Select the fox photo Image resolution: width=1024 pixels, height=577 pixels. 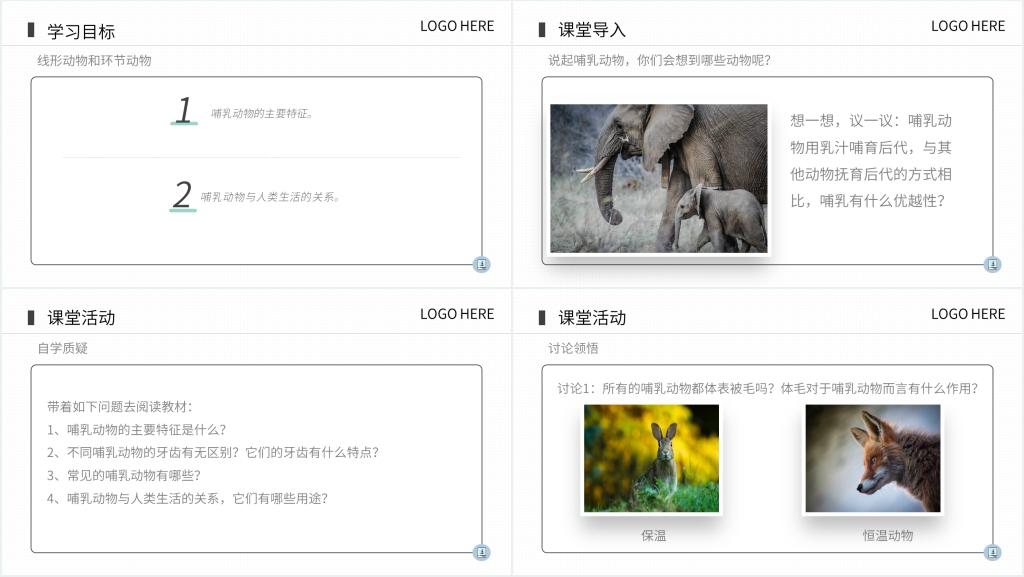click(x=872, y=458)
